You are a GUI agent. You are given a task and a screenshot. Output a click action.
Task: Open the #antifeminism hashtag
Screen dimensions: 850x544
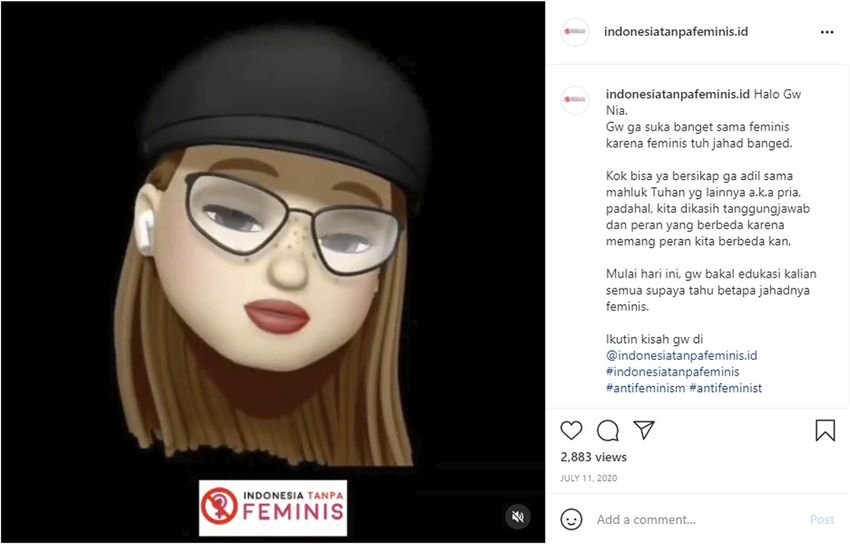coord(645,388)
